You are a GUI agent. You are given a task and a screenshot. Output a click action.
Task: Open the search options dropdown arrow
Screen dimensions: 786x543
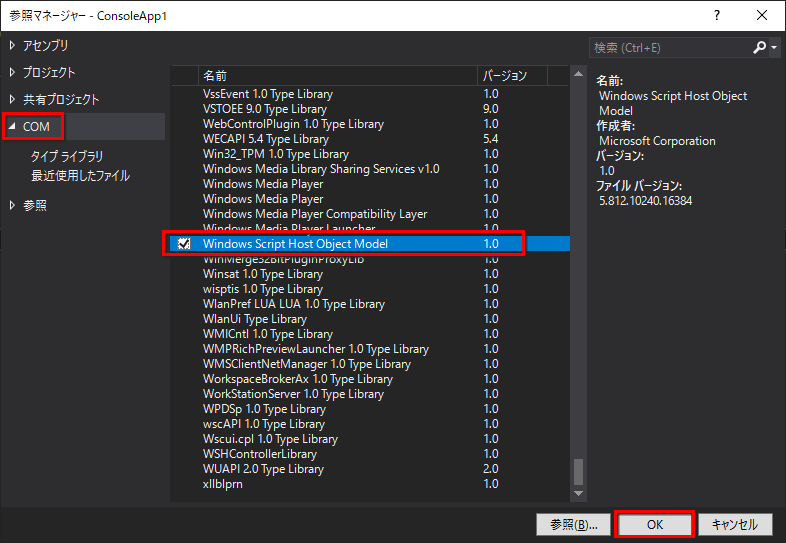pos(774,48)
